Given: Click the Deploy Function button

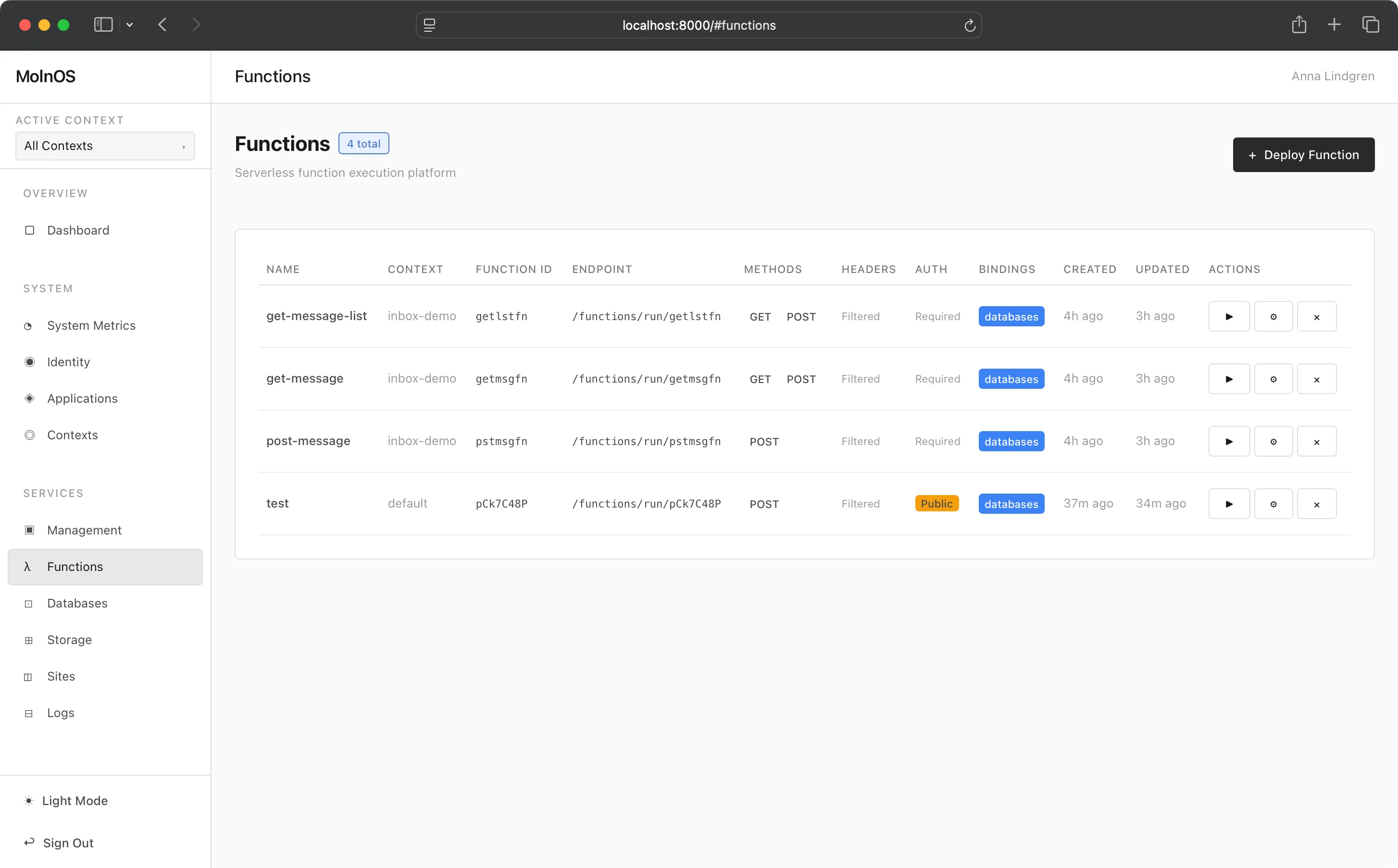Looking at the screenshot, I should (1304, 154).
